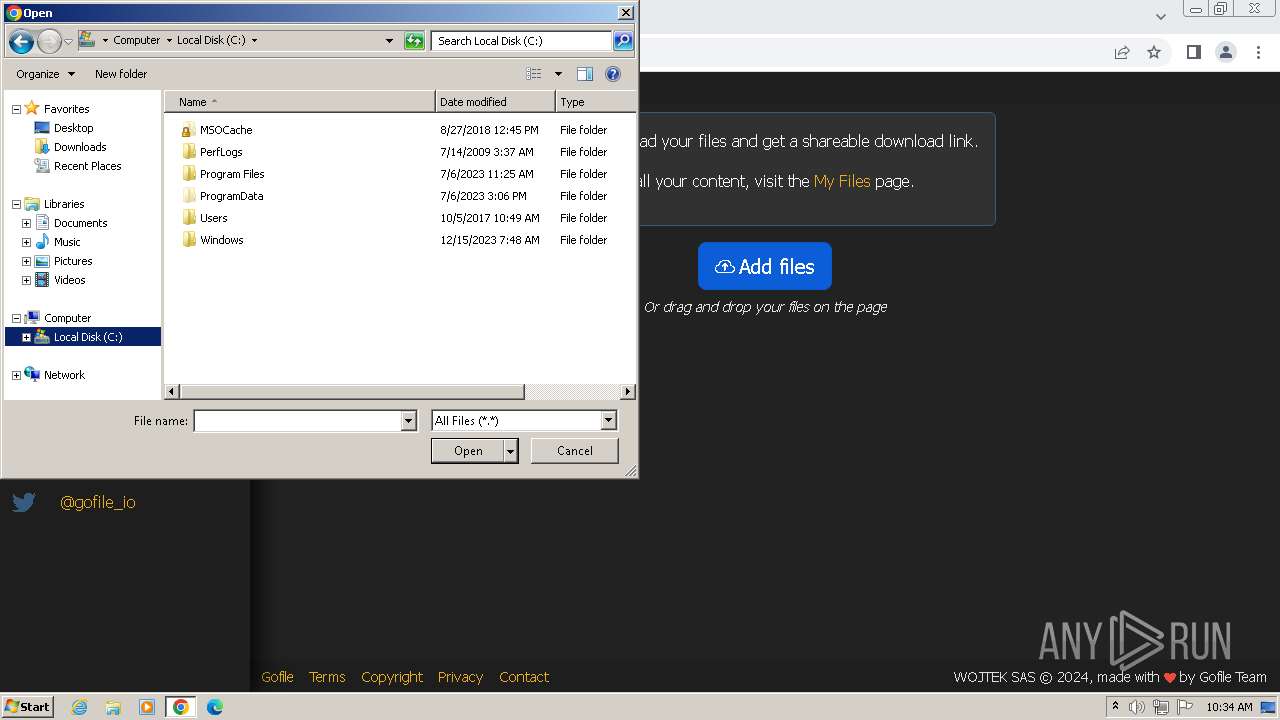
Task: Click the green Refresh button beside address bar
Action: pyautogui.click(x=414, y=41)
